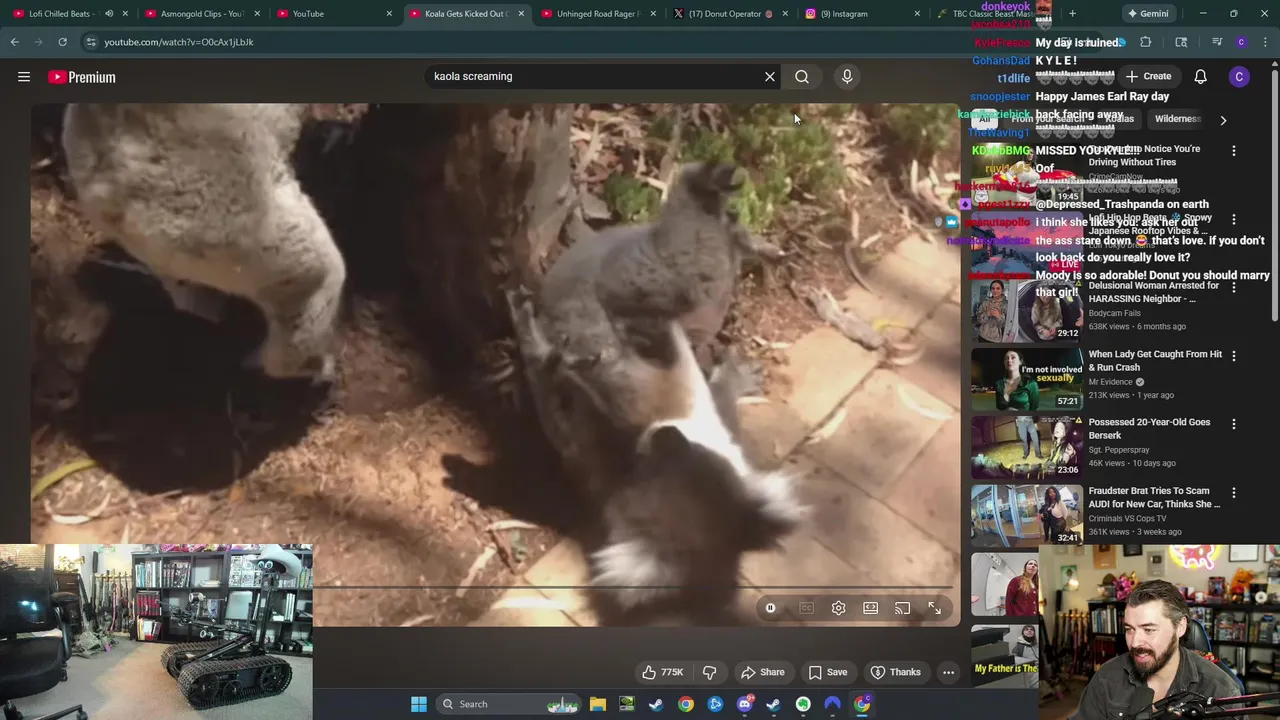Close the Koala Gets Kicked Out tab
This screenshot has width=1280, height=720.
(x=521, y=14)
